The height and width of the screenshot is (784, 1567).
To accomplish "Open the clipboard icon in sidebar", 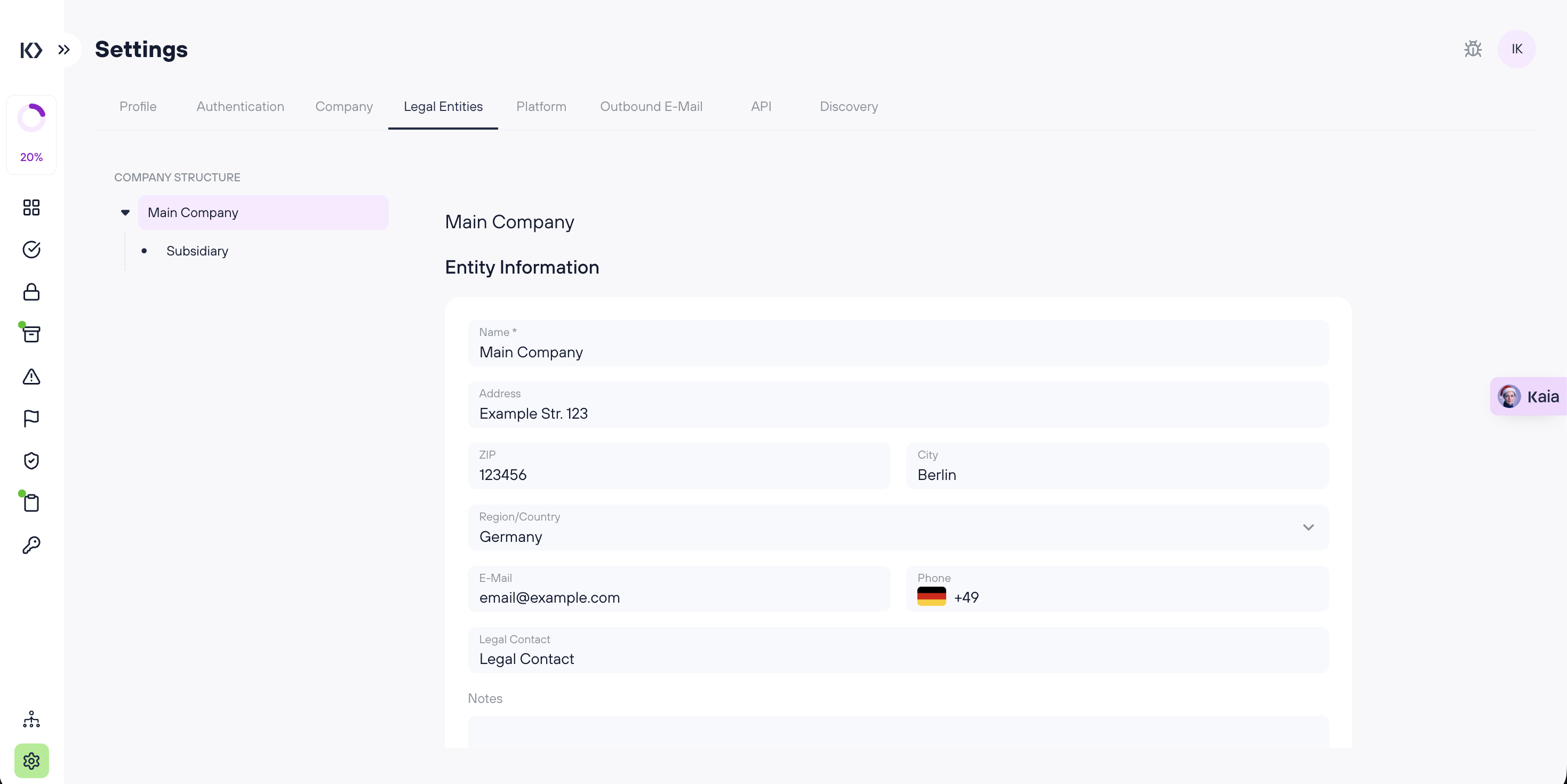I will click(x=31, y=503).
